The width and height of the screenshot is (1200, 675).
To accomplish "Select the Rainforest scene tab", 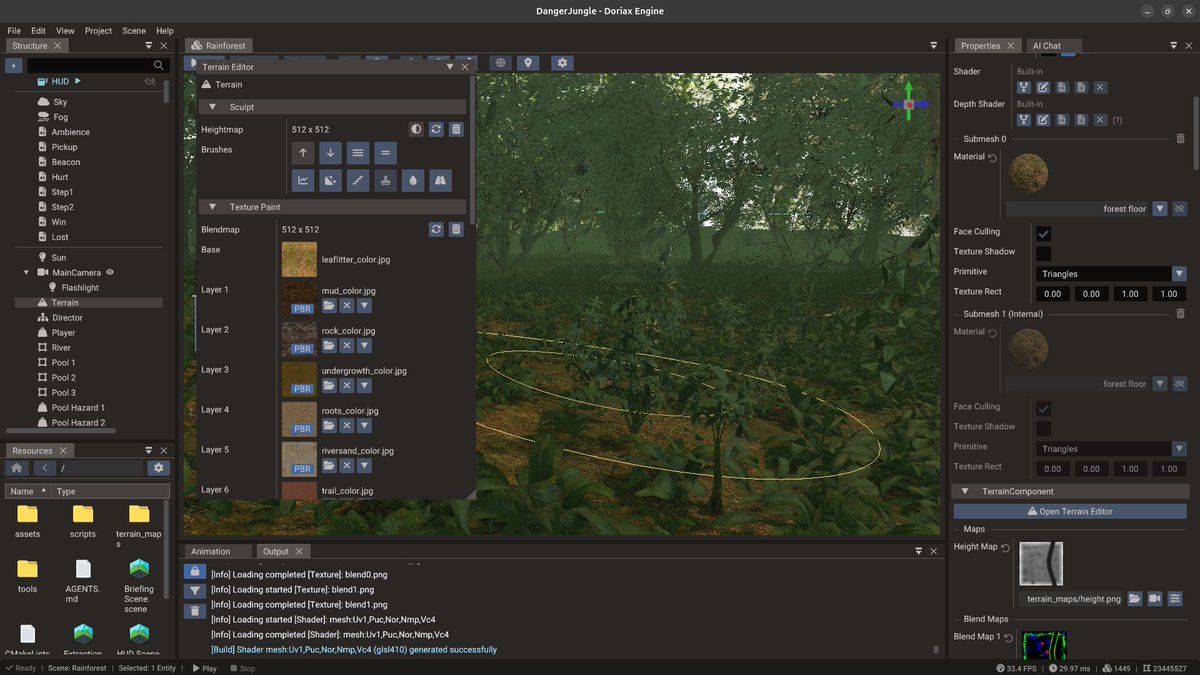I will (219, 45).
